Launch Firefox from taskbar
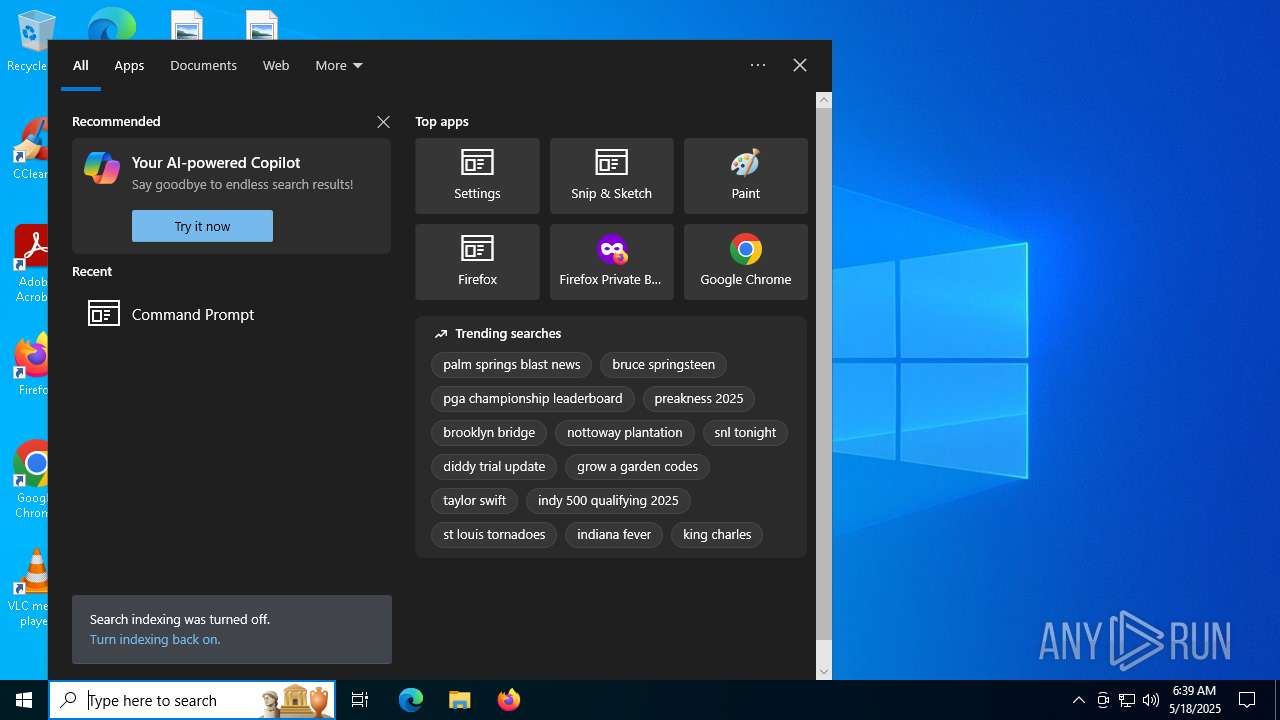This screenshot has width=1280, height=720. [x=508, y=700]
